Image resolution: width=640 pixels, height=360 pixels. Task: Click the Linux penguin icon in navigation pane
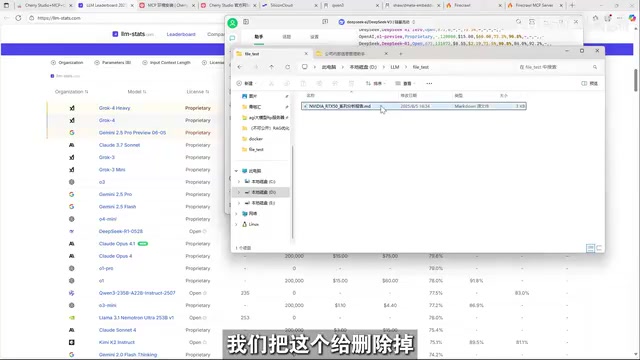(x=244, y=224)
